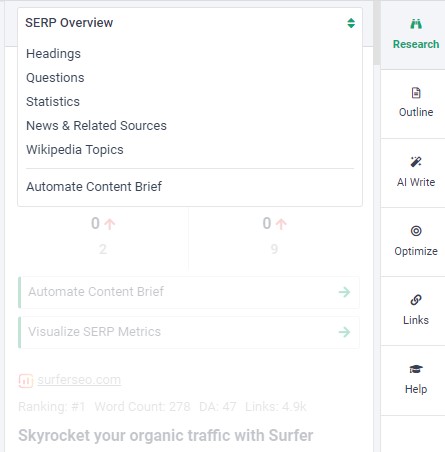445x452 pixels.
Task: Open Automate Content Brief arrow button
Action: (344, 292)
